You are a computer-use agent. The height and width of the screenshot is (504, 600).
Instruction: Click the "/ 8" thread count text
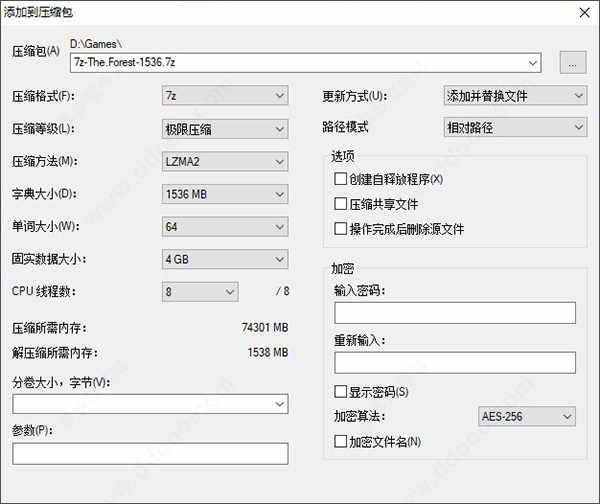282,291
